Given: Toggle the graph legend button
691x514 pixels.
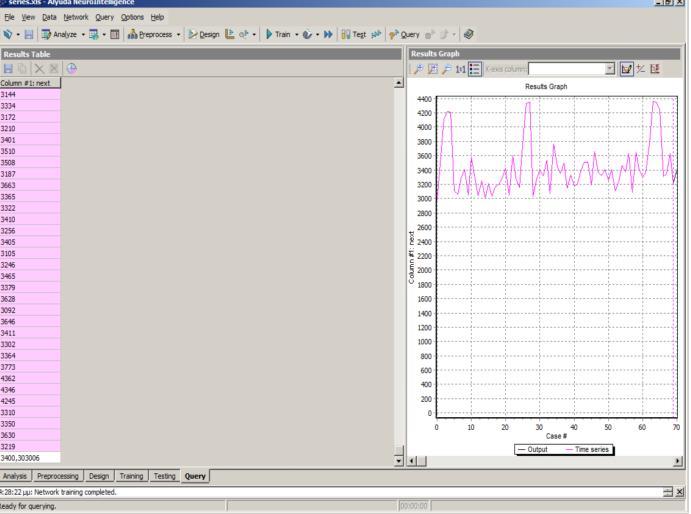Looking at the screenshot, I should pyautogui.click(x=475, y=69).
